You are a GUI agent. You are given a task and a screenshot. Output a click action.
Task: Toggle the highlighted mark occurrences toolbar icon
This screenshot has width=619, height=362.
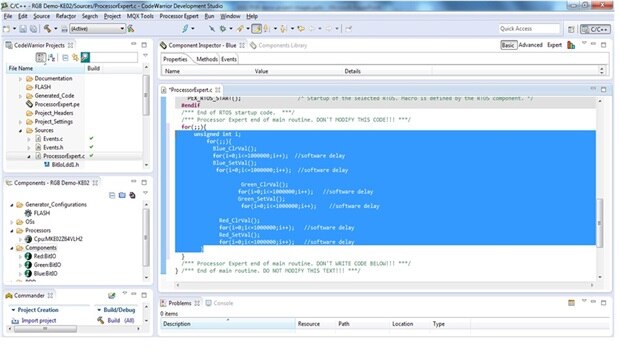tap(257, 28)
